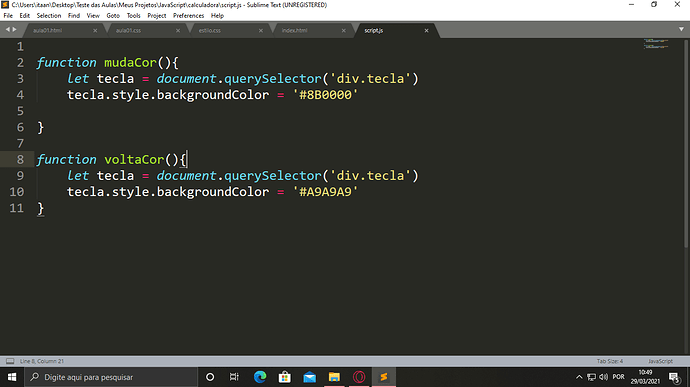Go to next tab with right arrow
Viewport: 690px width, 387px height.
(15, 29)
